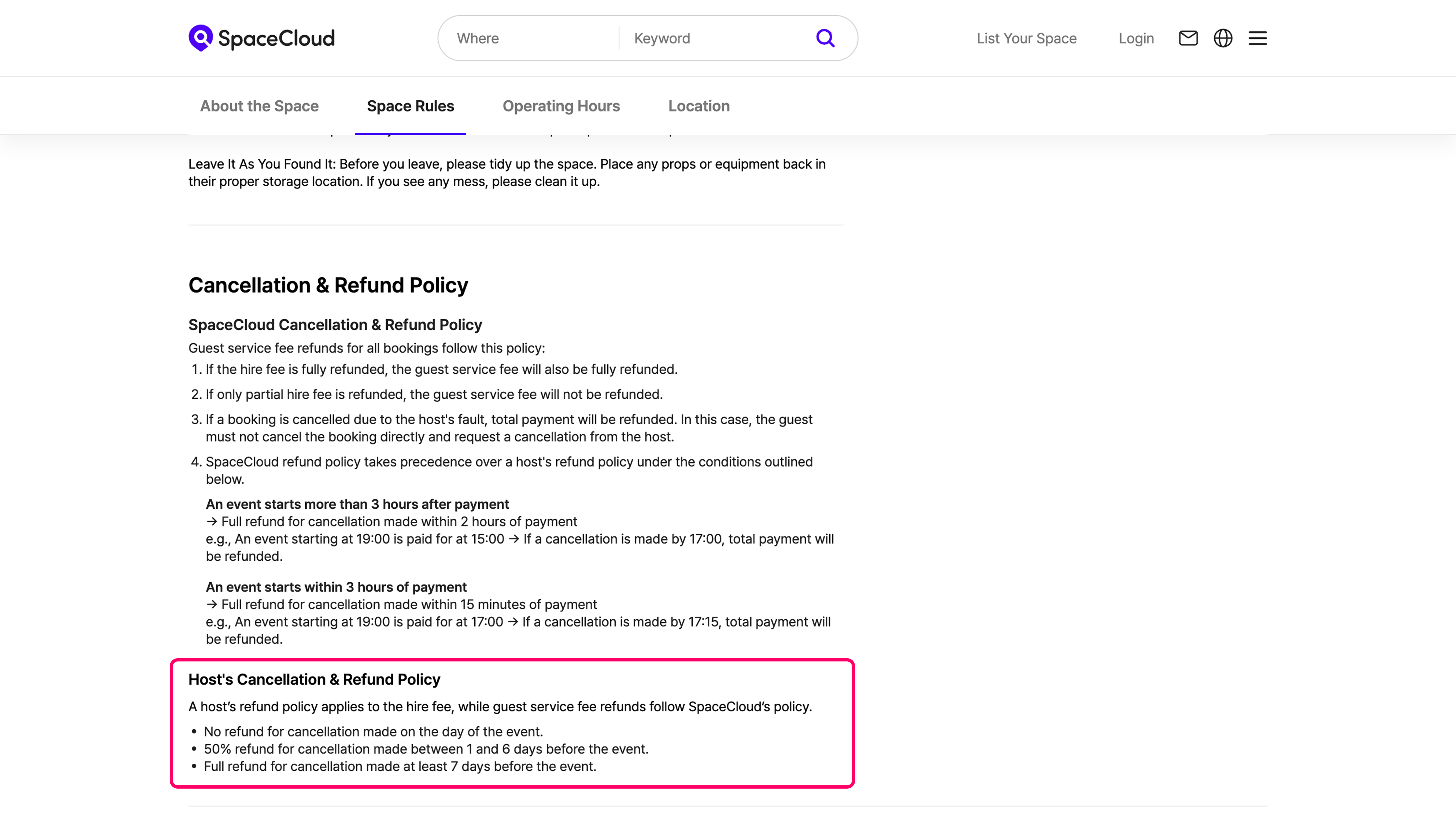
Task: Open the globe language selector icon
Action: pyautogui.click(x=1223, y=38)
